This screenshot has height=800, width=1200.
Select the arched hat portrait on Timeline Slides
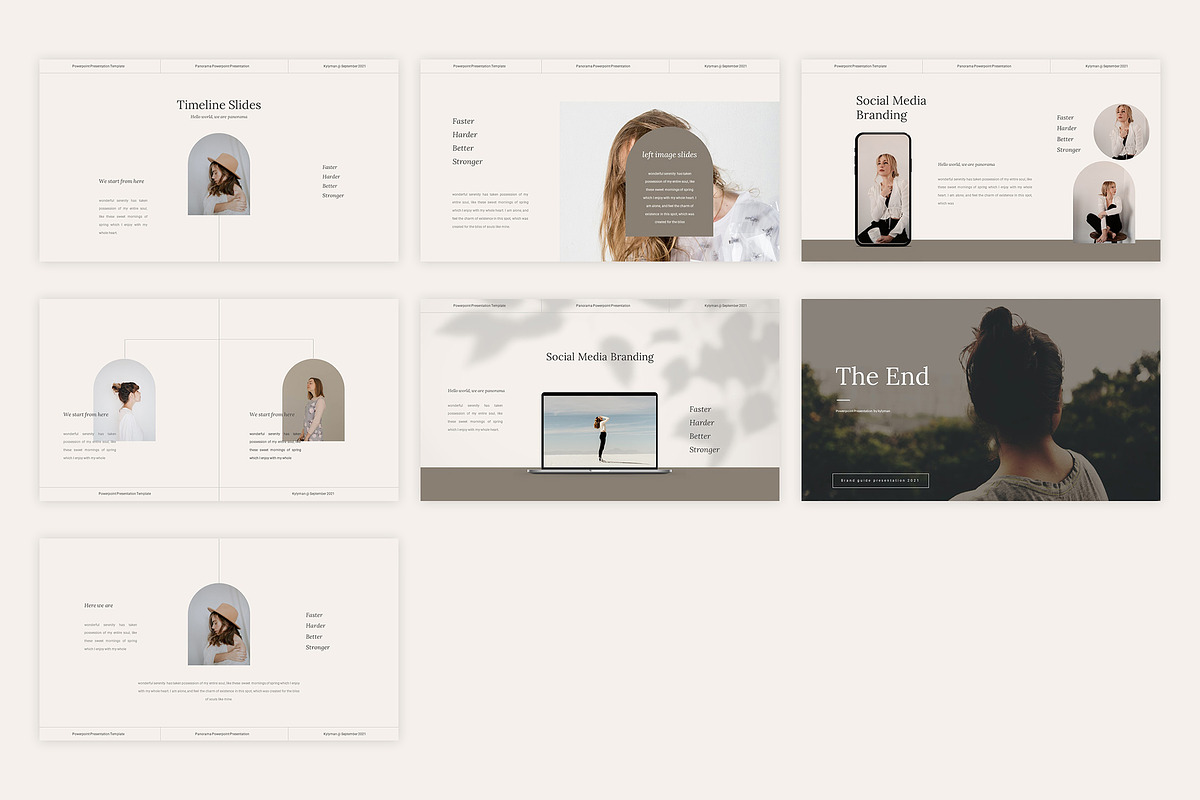[219, 174]
